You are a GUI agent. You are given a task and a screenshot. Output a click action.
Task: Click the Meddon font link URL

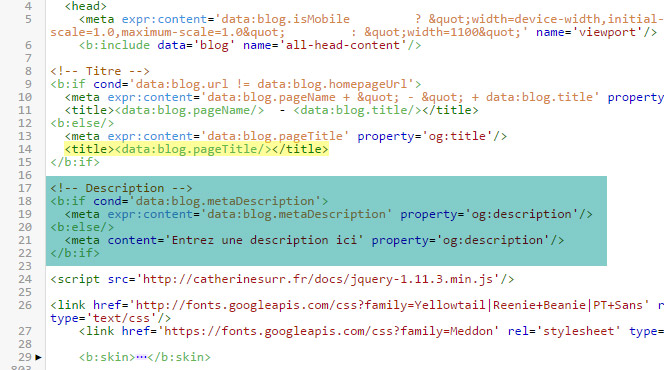pos(328,331)
